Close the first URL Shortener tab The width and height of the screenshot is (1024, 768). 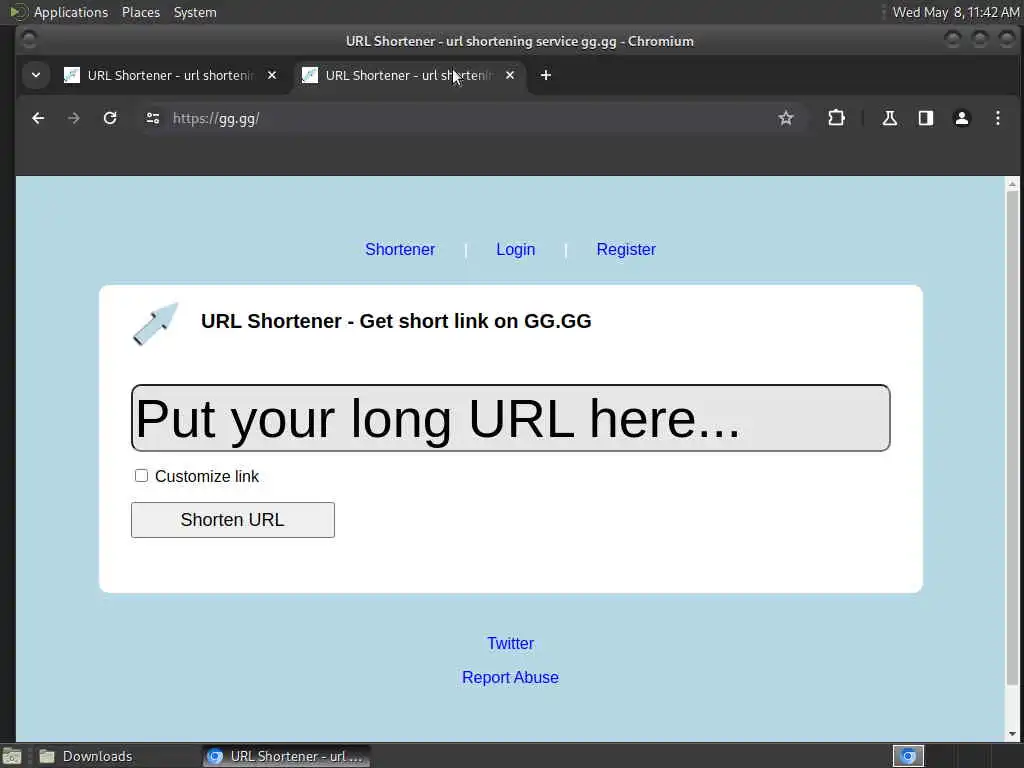pyautogui.click(x=272, y=75)
